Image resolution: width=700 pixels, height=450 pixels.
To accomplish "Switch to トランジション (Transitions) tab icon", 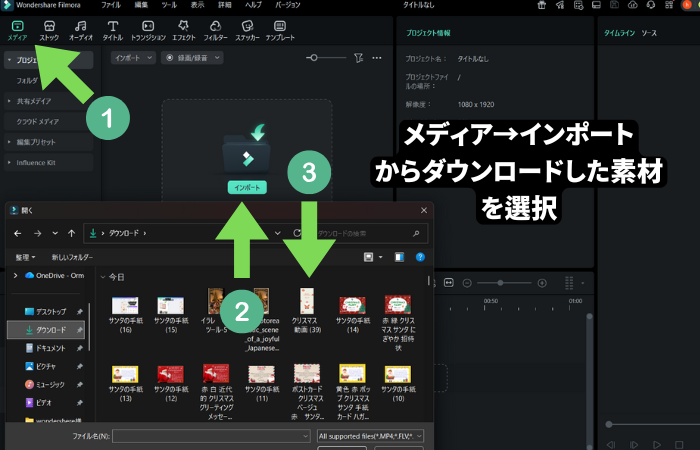I will (x=148, y=29).
